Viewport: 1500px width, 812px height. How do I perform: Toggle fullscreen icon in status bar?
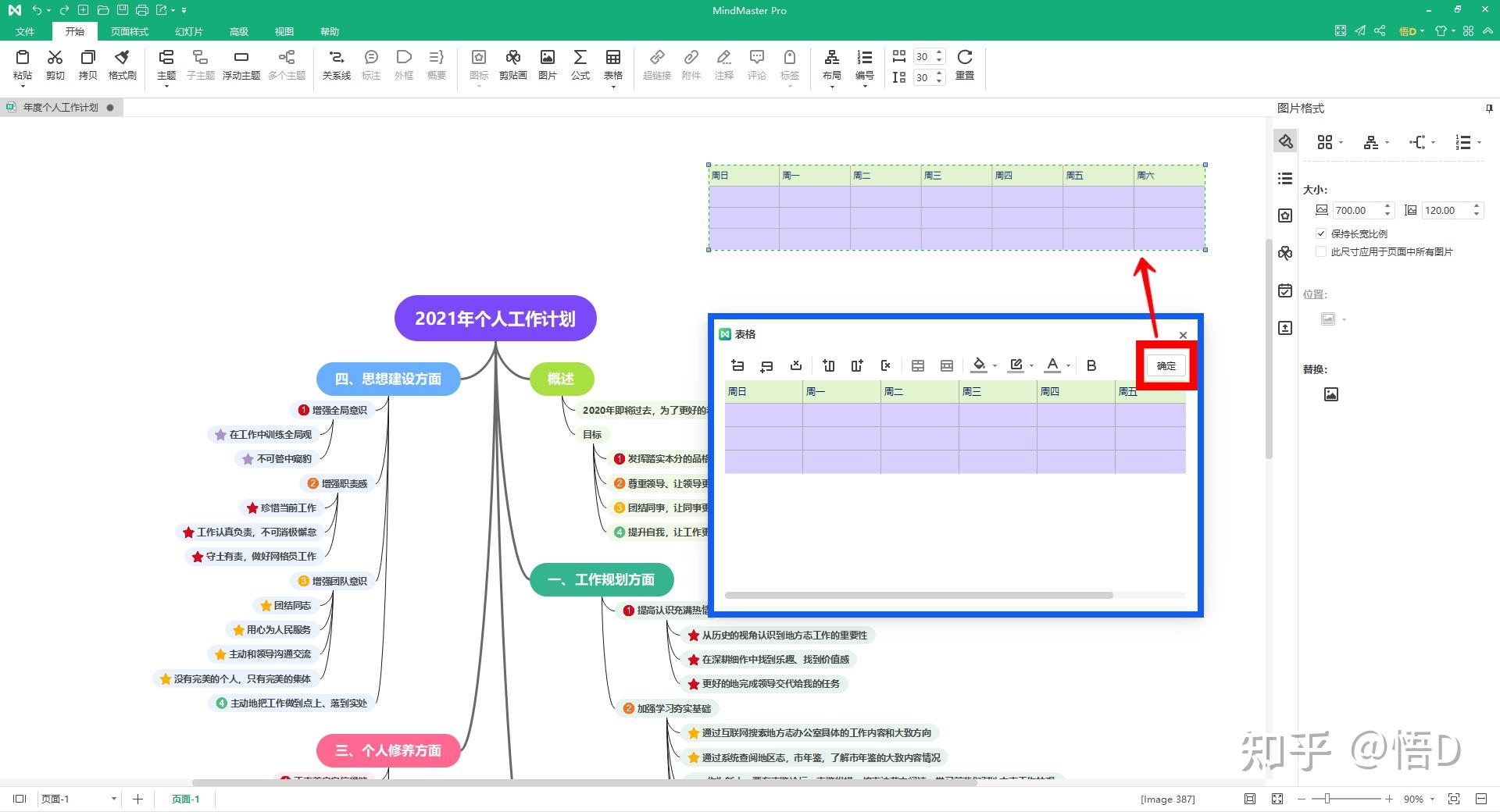coord(1277,799)
